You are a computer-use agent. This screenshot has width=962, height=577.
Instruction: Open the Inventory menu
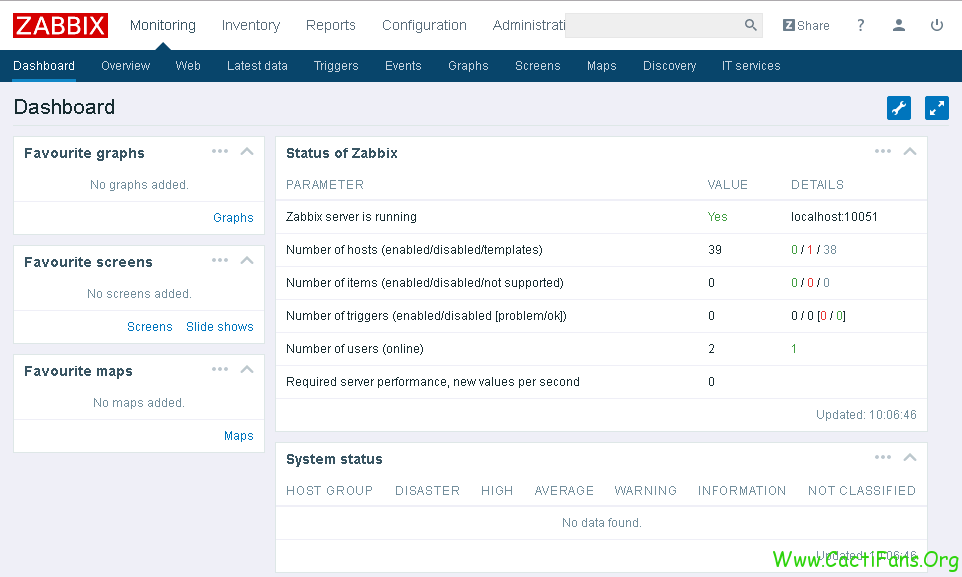[x=251, y=25]
